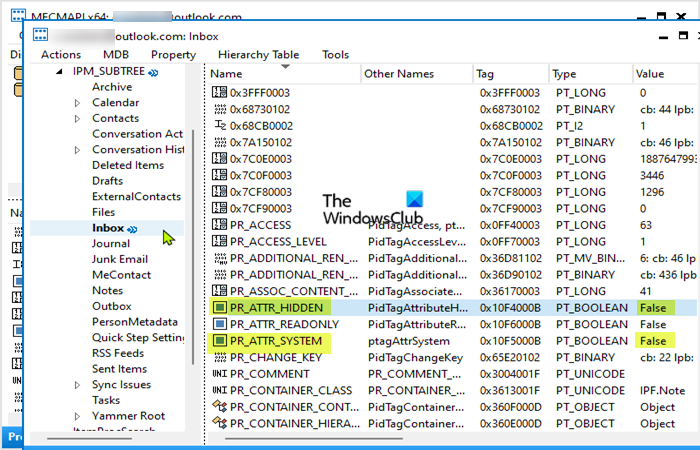700x450 pixels.
Task: Select the MeContact folder
Action: point(121,275)
